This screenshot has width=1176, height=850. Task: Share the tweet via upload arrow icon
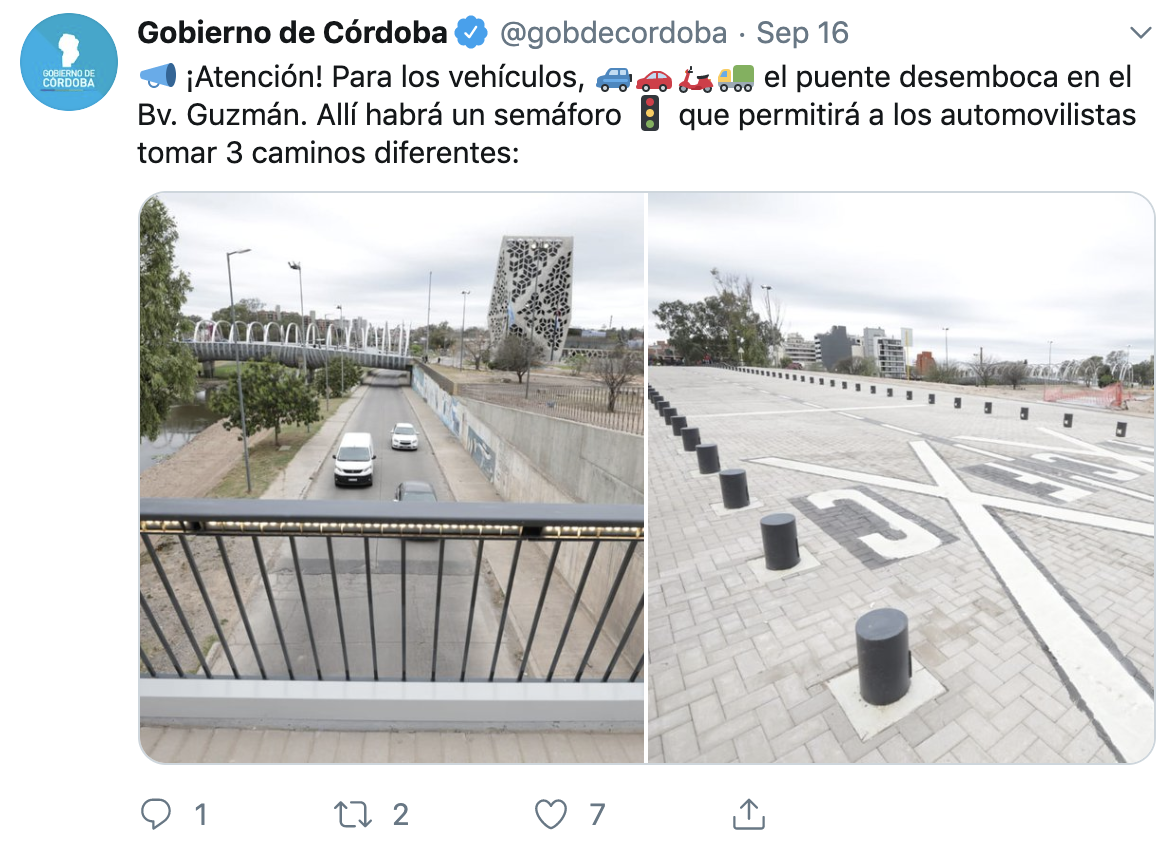point(748,814)
